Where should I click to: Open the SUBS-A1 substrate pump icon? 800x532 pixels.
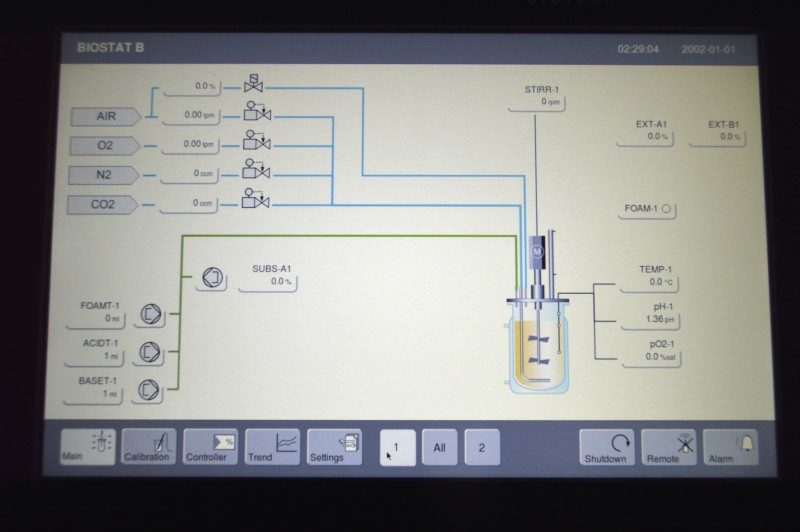point(212,277)
